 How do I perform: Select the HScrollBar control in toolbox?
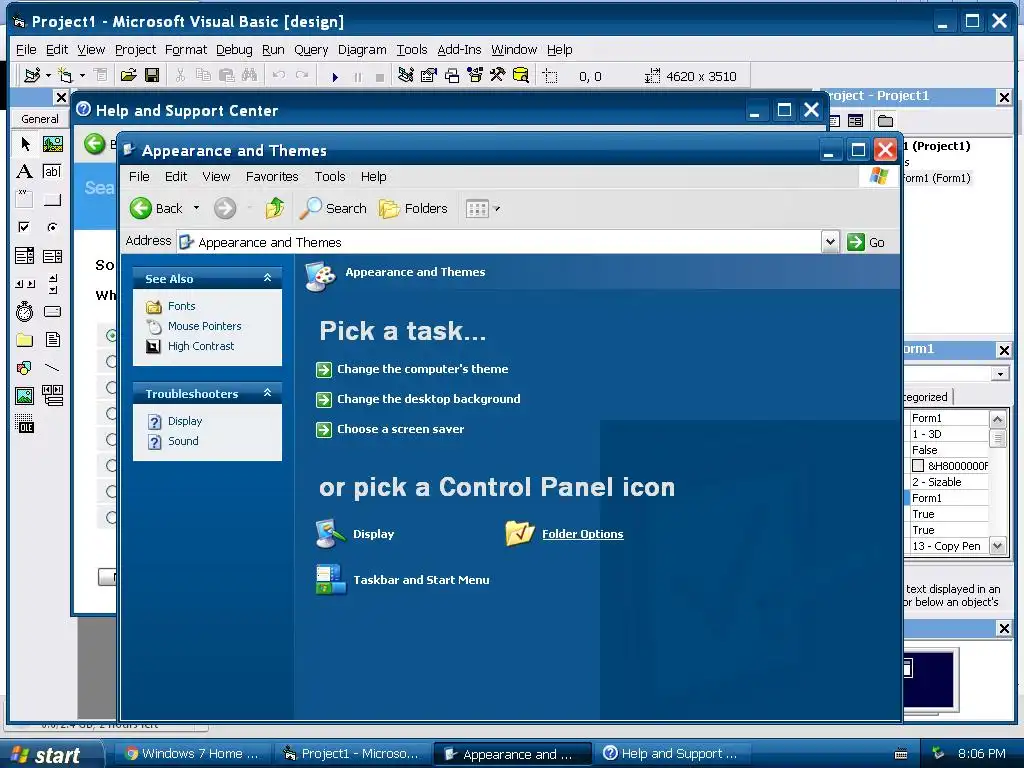point(25,283)
